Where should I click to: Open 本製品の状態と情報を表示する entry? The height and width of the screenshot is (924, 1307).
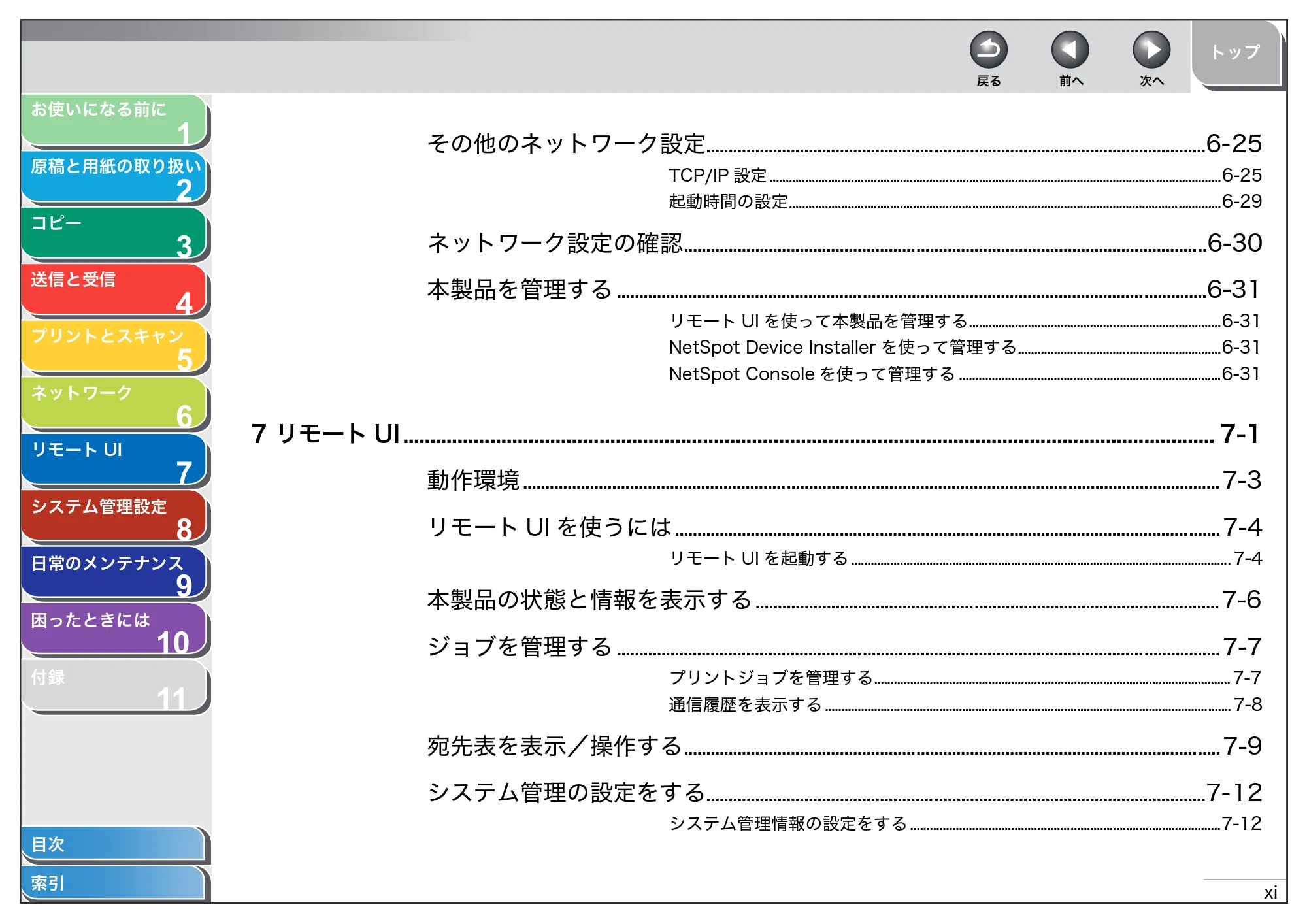click(844, 600)
